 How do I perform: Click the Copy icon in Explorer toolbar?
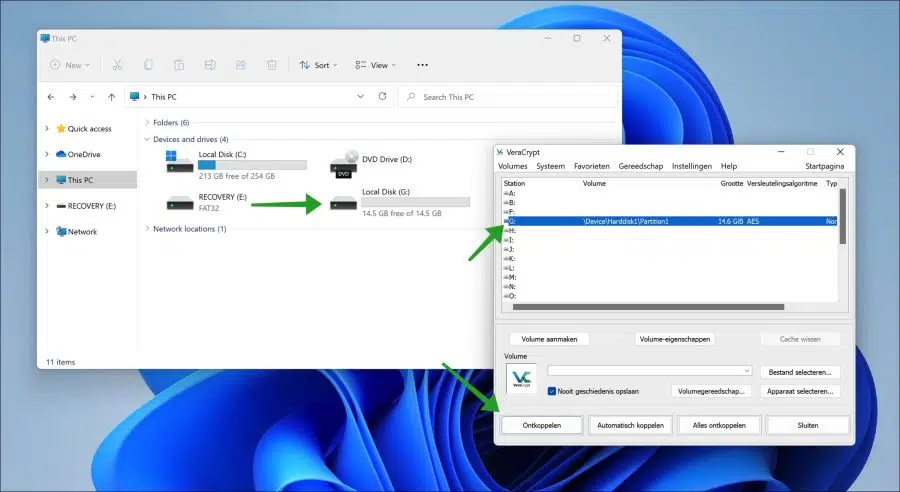pos(148,65)
